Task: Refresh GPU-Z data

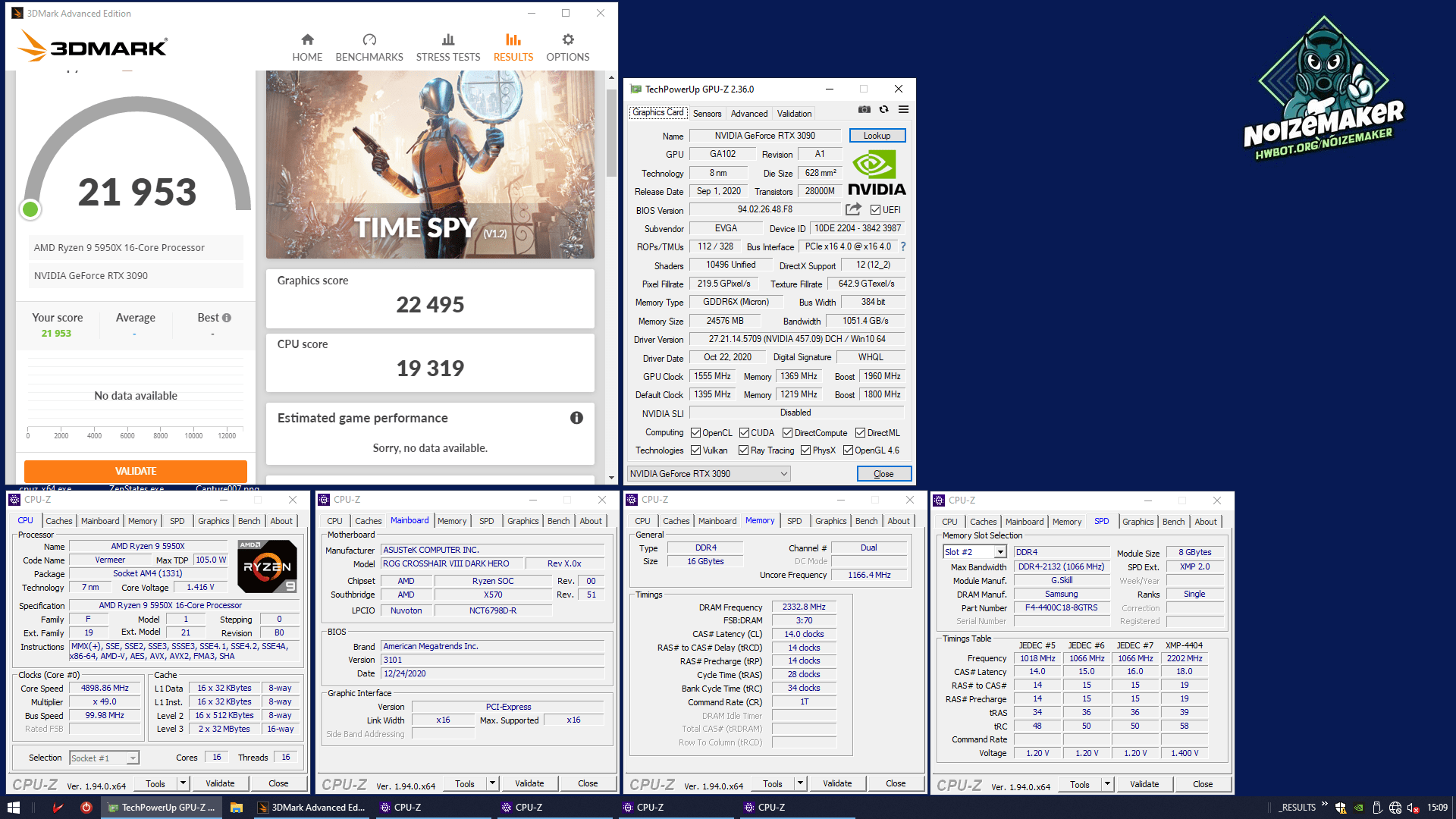Action: [883, 109]
